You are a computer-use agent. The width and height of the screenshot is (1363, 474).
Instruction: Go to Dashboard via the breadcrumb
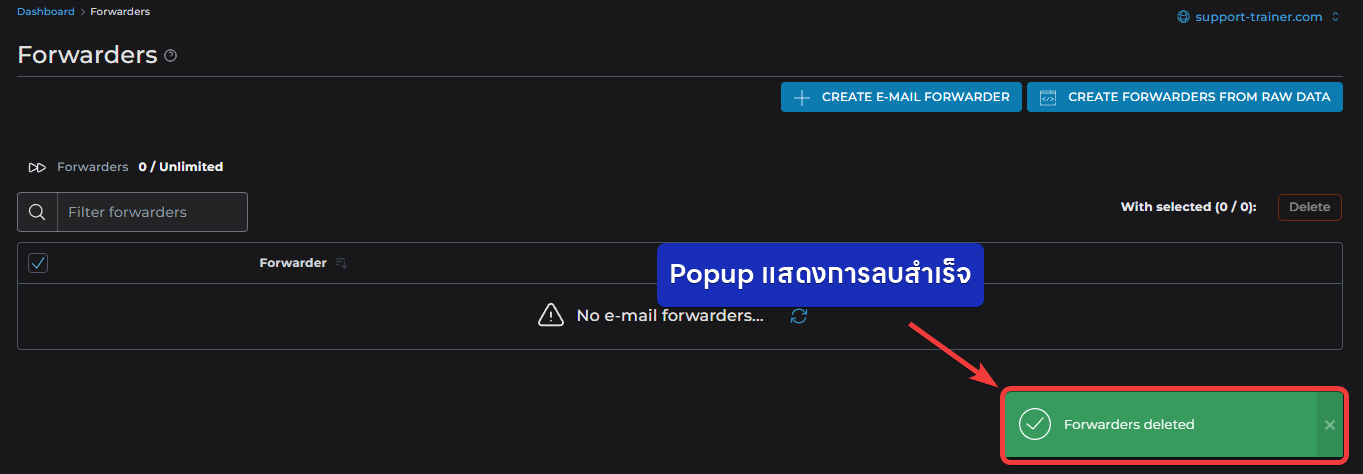coord(46,12)
